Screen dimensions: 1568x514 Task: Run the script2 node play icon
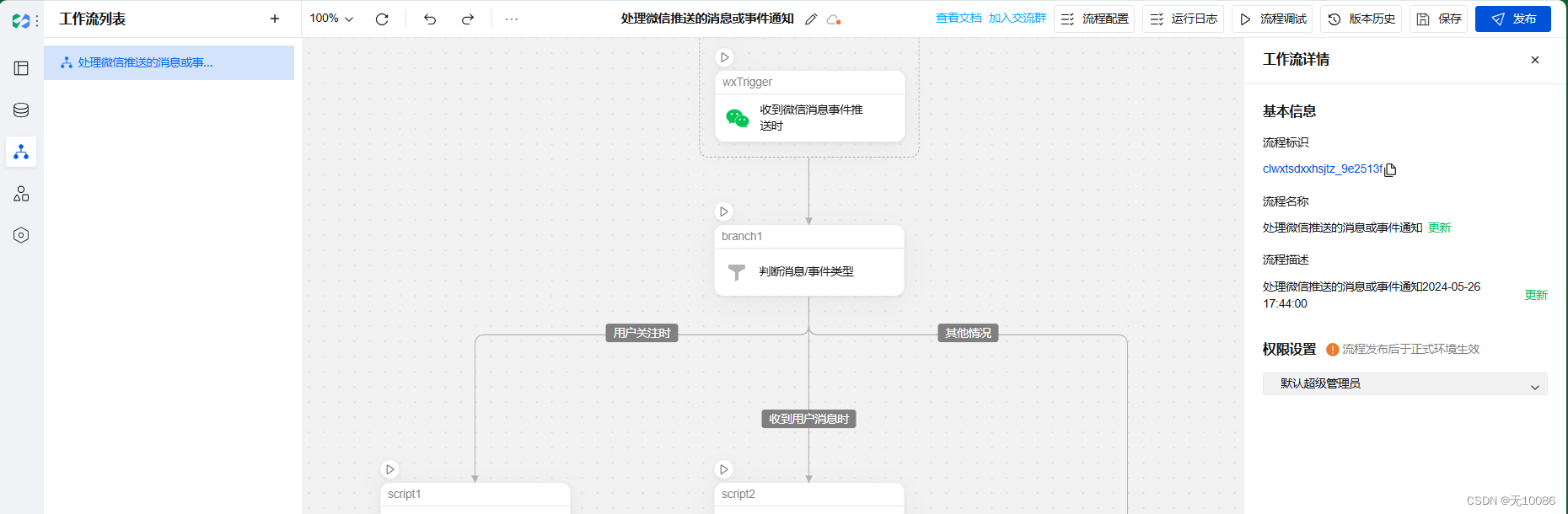pos(723,469)
